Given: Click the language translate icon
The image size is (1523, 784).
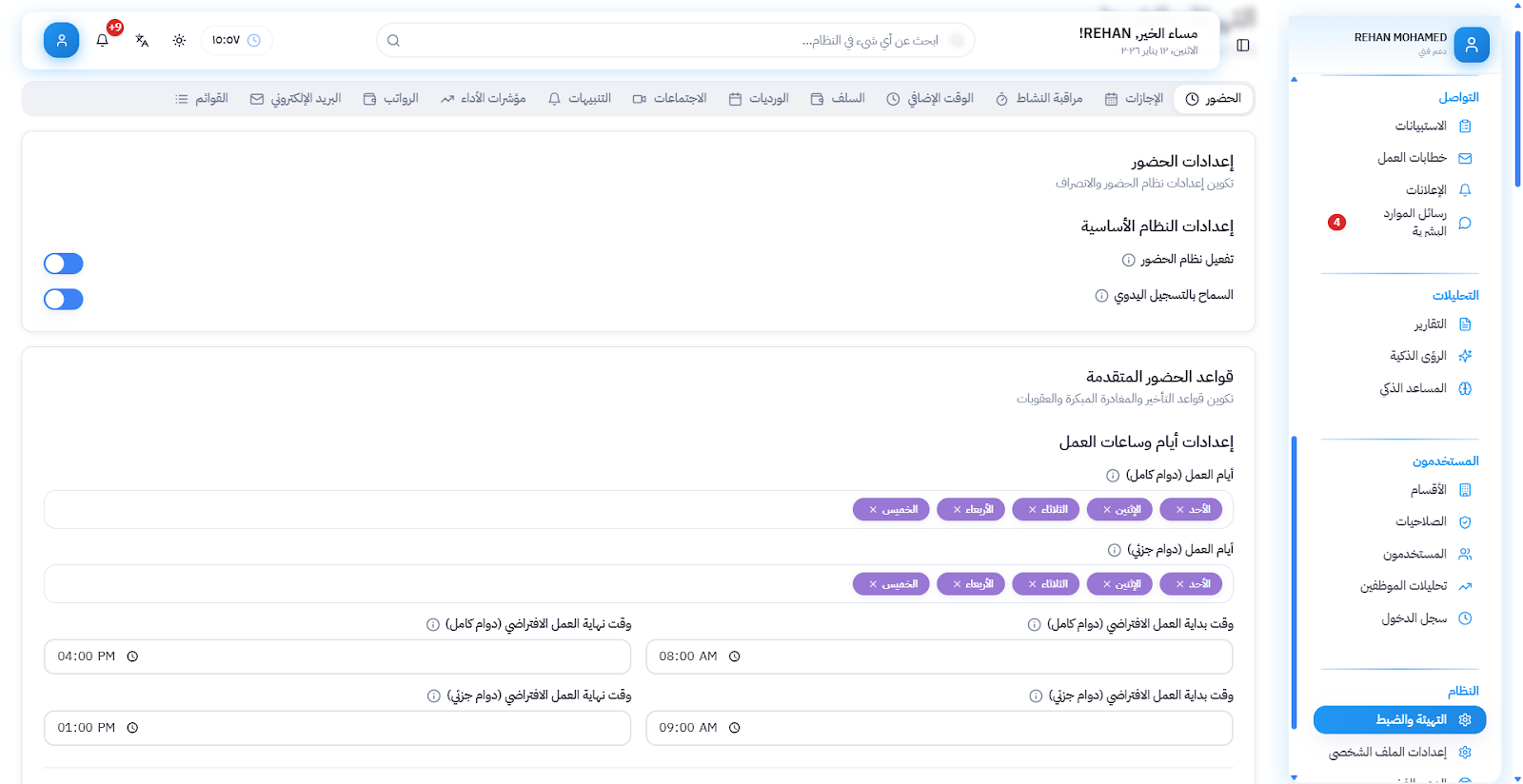Looking at the screenshot, I should [x=142, y=40].
